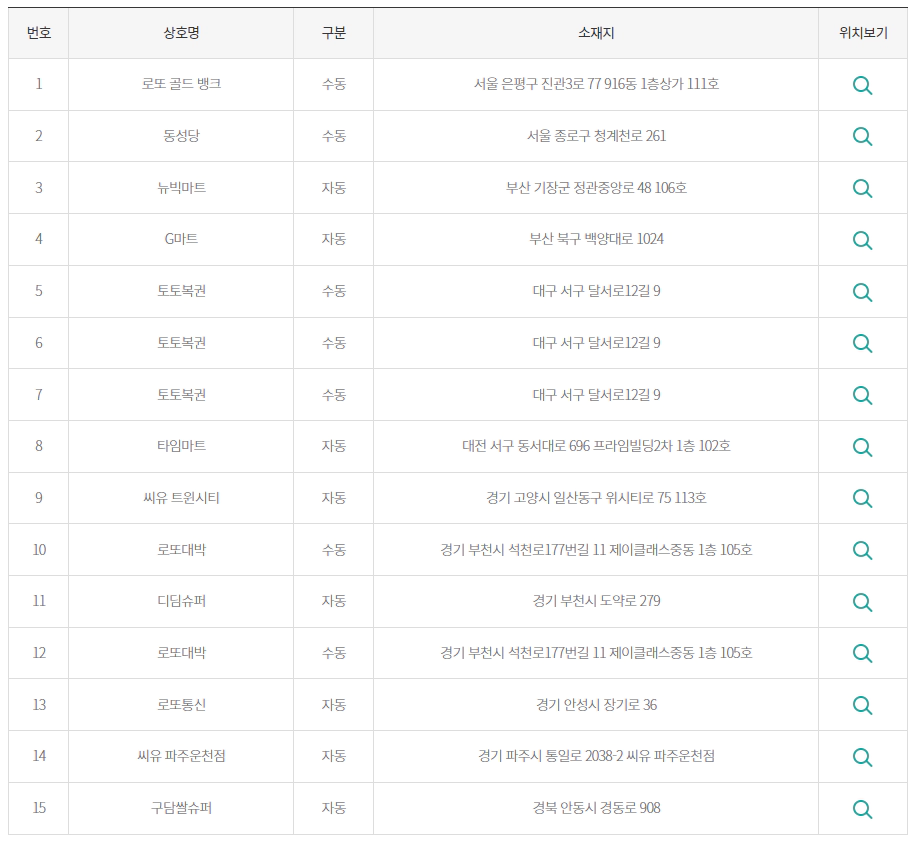The width and height of the screenshot is (913, 841).
Task: Select store name 동성당
Action: (x=181, y=136)
